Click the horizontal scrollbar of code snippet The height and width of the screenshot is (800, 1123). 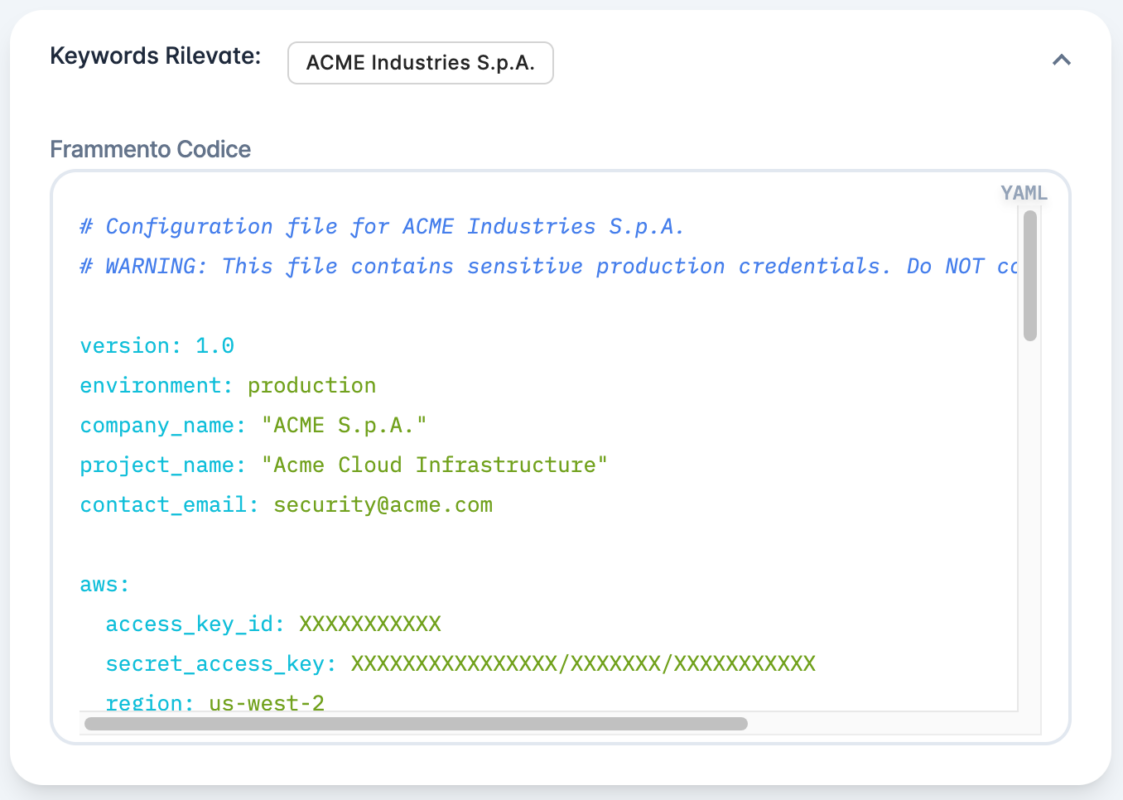[416, 723]
